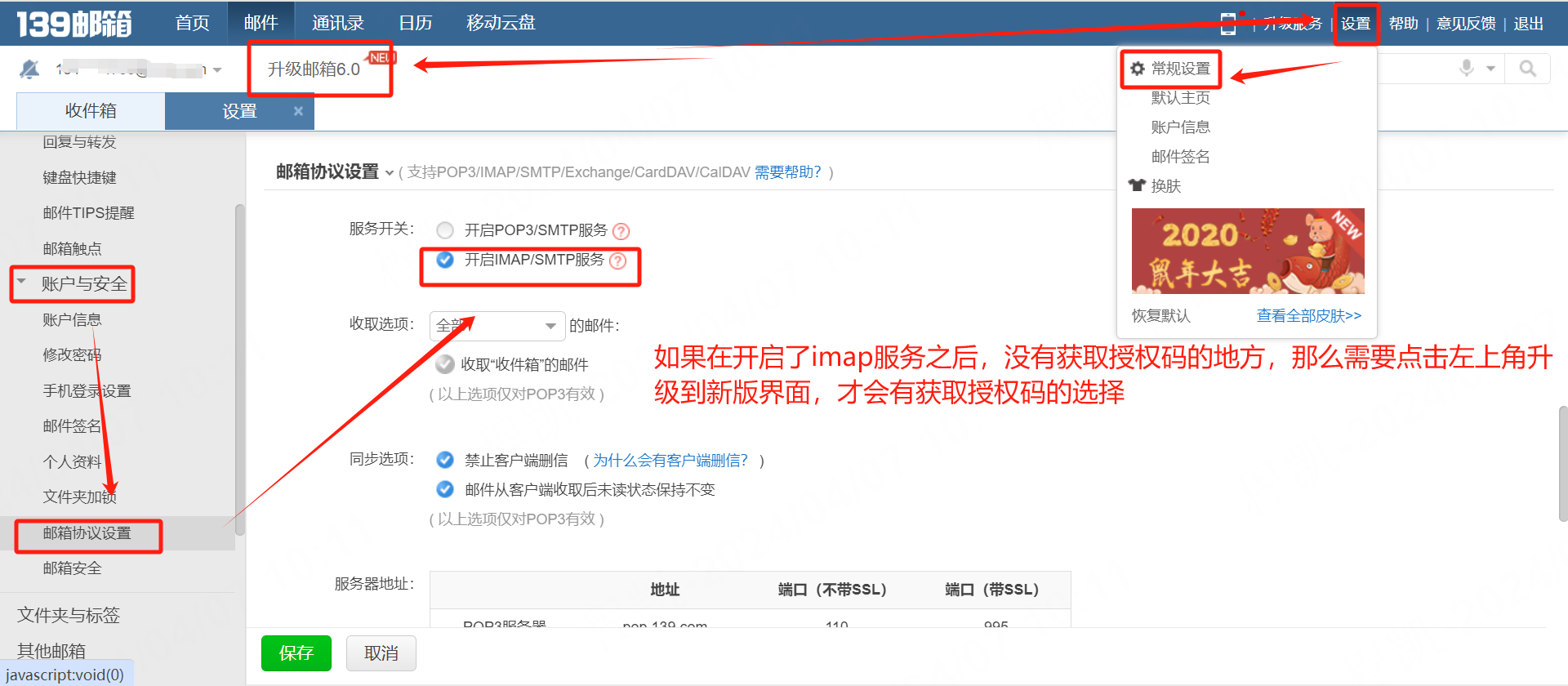Switch to the 收件箱 tab
Viewport: 1568px width, 686px height.
(91, 111)
